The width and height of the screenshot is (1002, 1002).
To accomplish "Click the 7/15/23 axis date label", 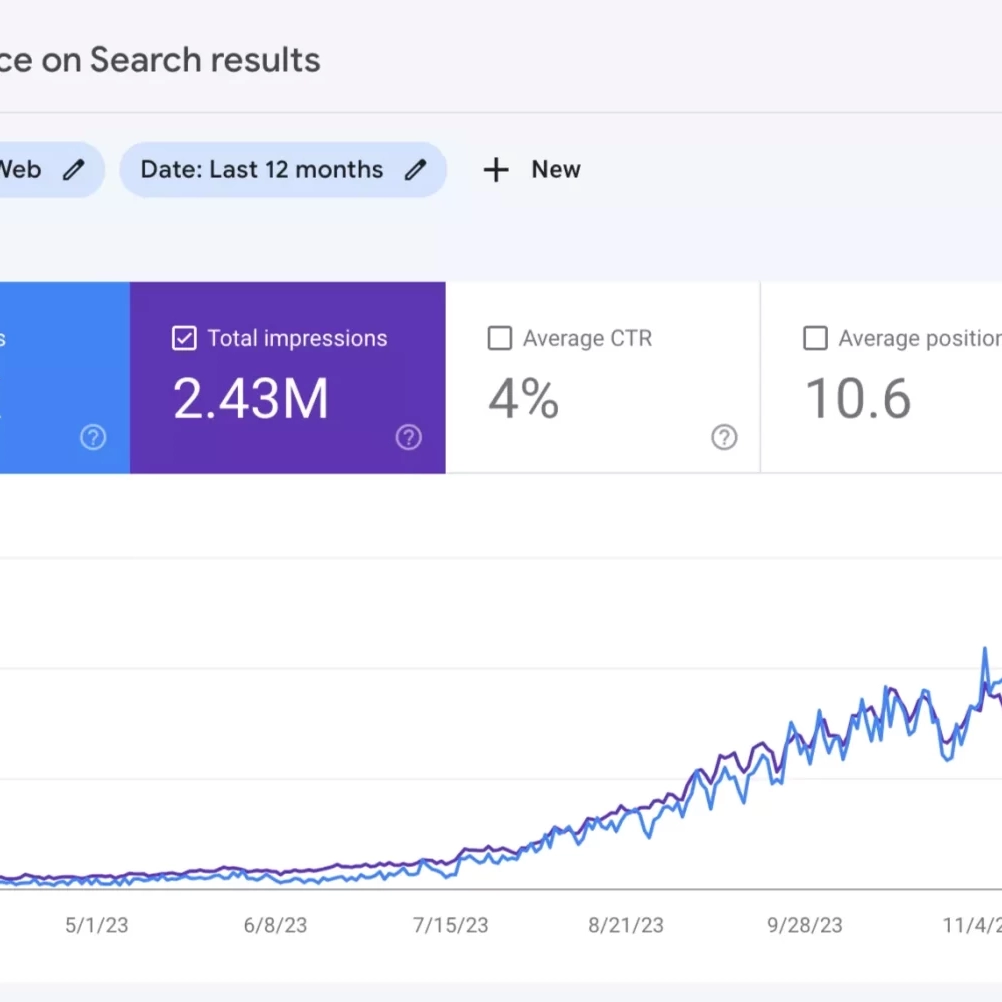I will [x=451, y=925].
